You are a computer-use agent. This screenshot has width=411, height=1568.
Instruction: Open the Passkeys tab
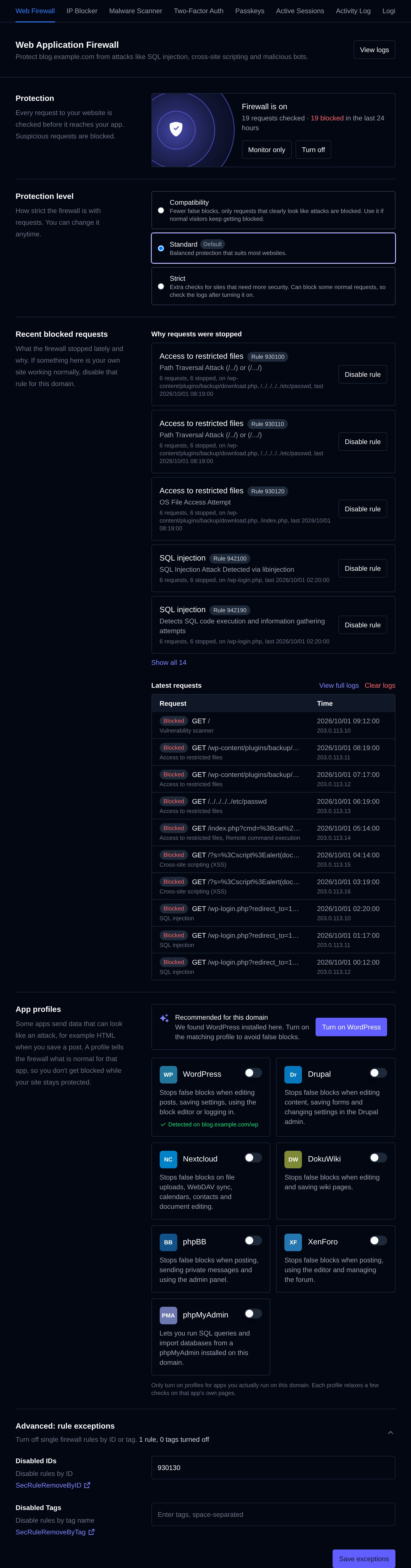coord(250,11)
